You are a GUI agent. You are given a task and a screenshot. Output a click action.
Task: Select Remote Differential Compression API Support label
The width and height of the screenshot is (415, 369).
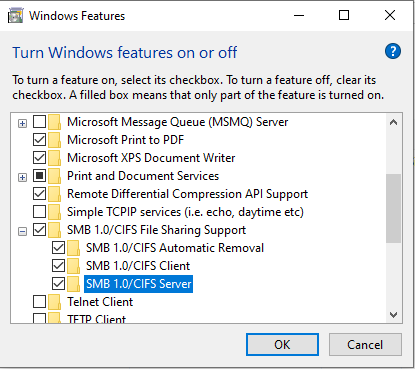(187, 194)
